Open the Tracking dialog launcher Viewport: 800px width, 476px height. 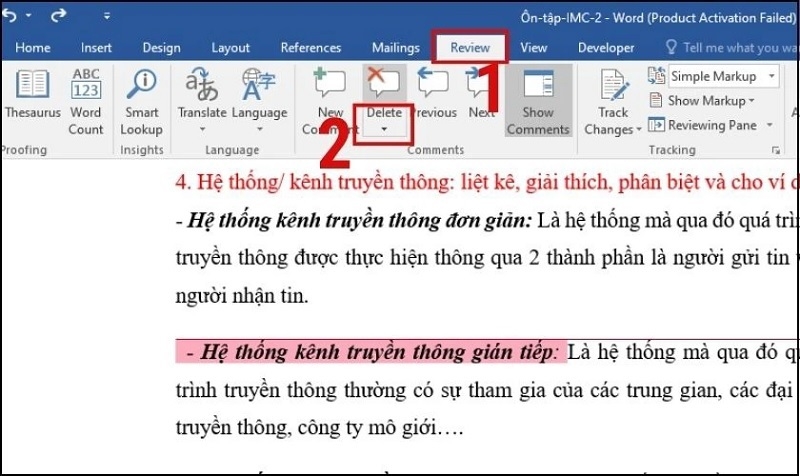click(776, 150)
